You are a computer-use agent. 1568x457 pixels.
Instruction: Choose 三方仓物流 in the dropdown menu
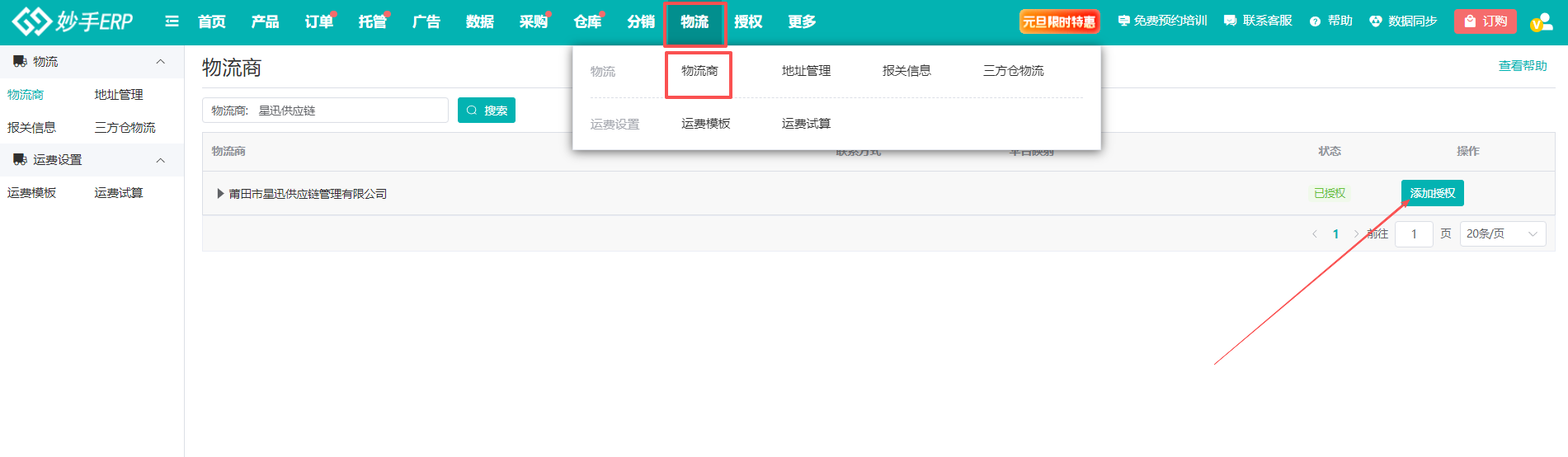point(1013,71)
